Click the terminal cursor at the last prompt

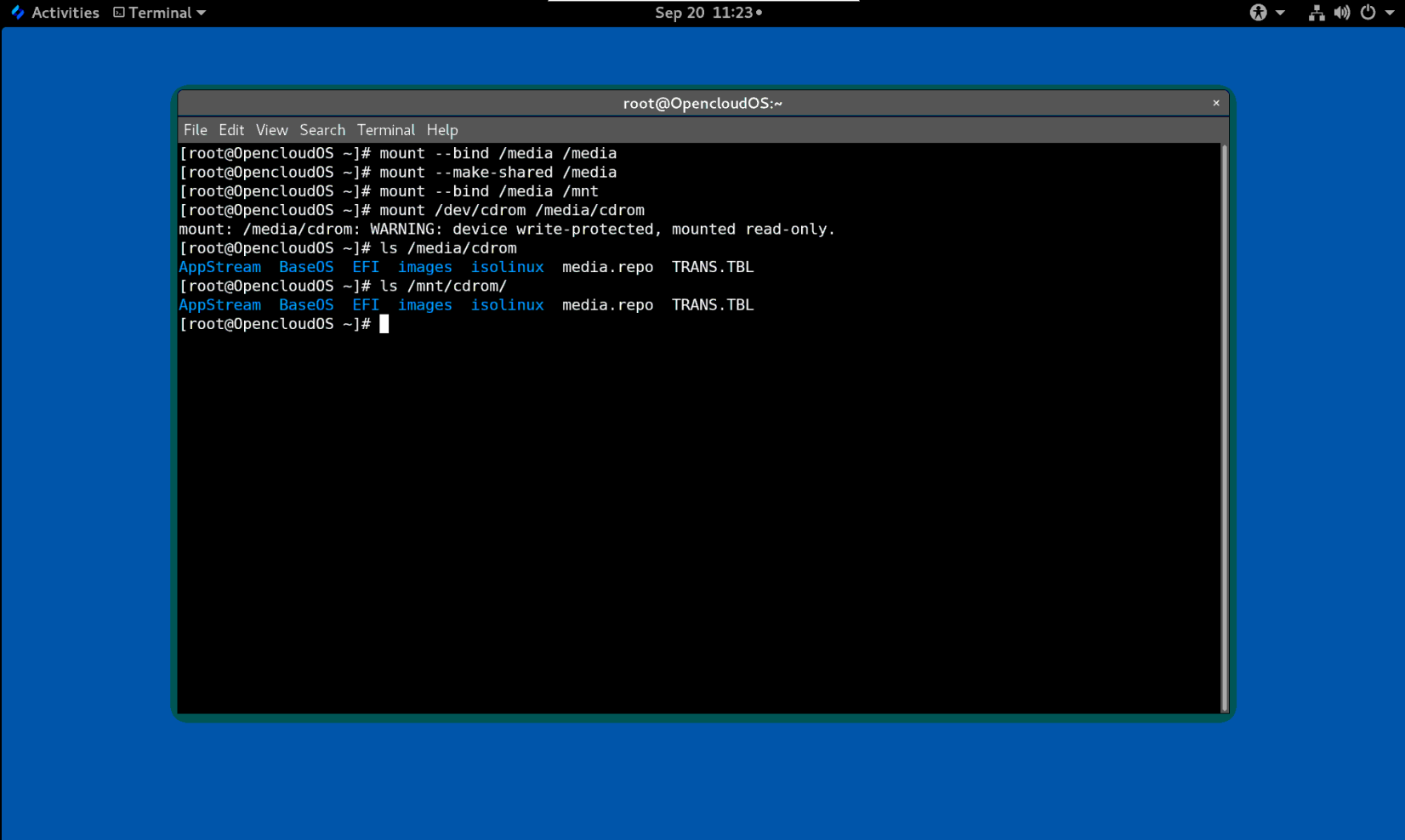pos(384,324)
